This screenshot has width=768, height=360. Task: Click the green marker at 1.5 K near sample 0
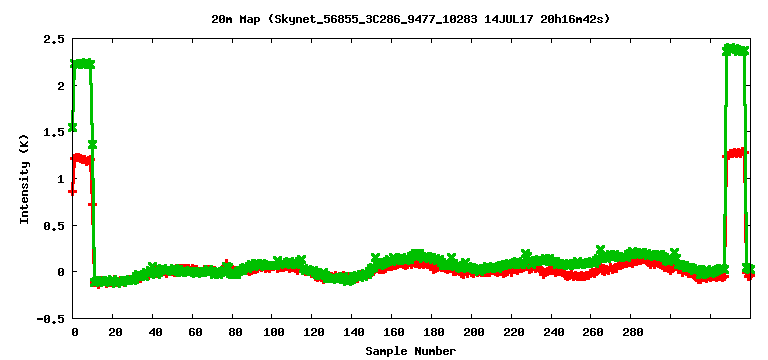[x=72, y=127]
